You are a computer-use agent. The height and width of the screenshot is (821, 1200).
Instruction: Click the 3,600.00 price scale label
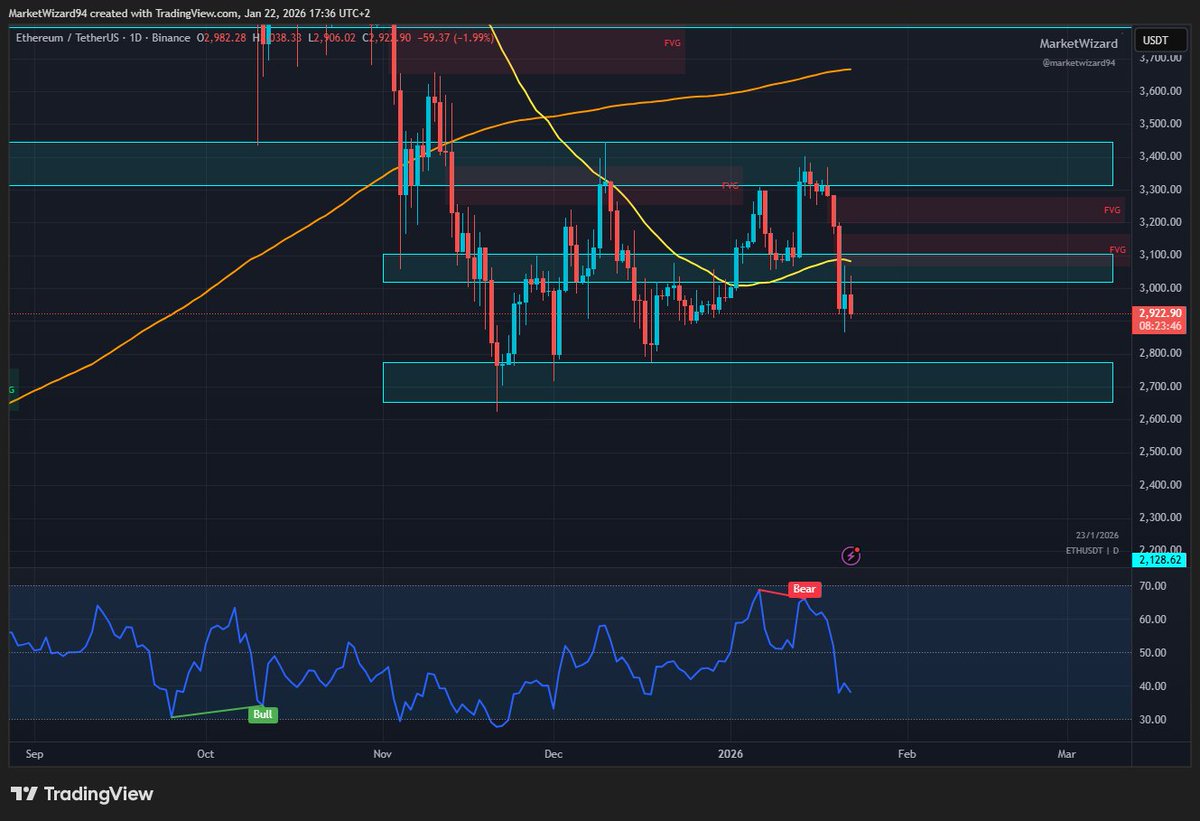click(x=1160, y=91)
